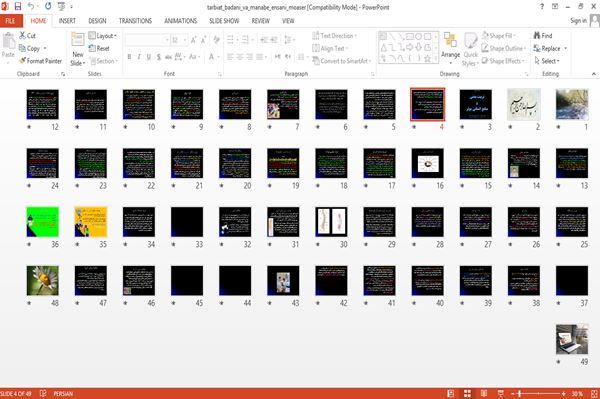This screenshot has height=399, width=600.
Task: Click PERSIAN language indicator
Action: coord(63,393)
